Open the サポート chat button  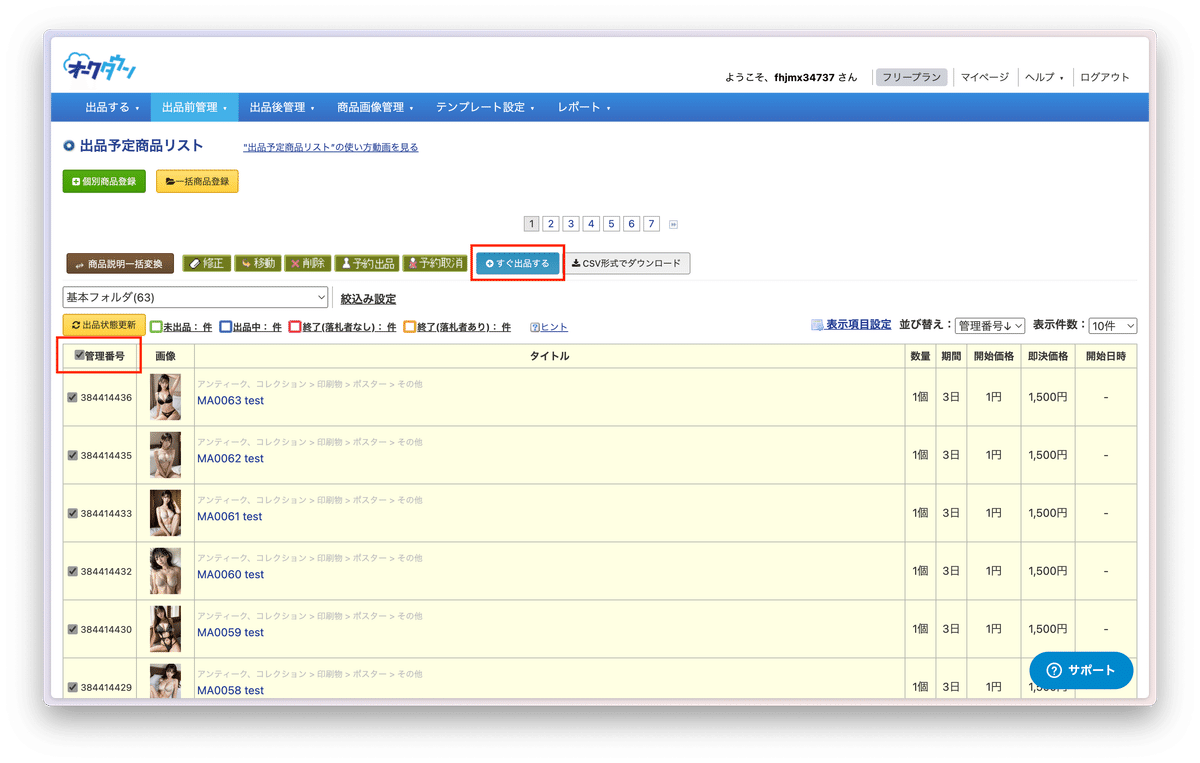pos(1081,670)
